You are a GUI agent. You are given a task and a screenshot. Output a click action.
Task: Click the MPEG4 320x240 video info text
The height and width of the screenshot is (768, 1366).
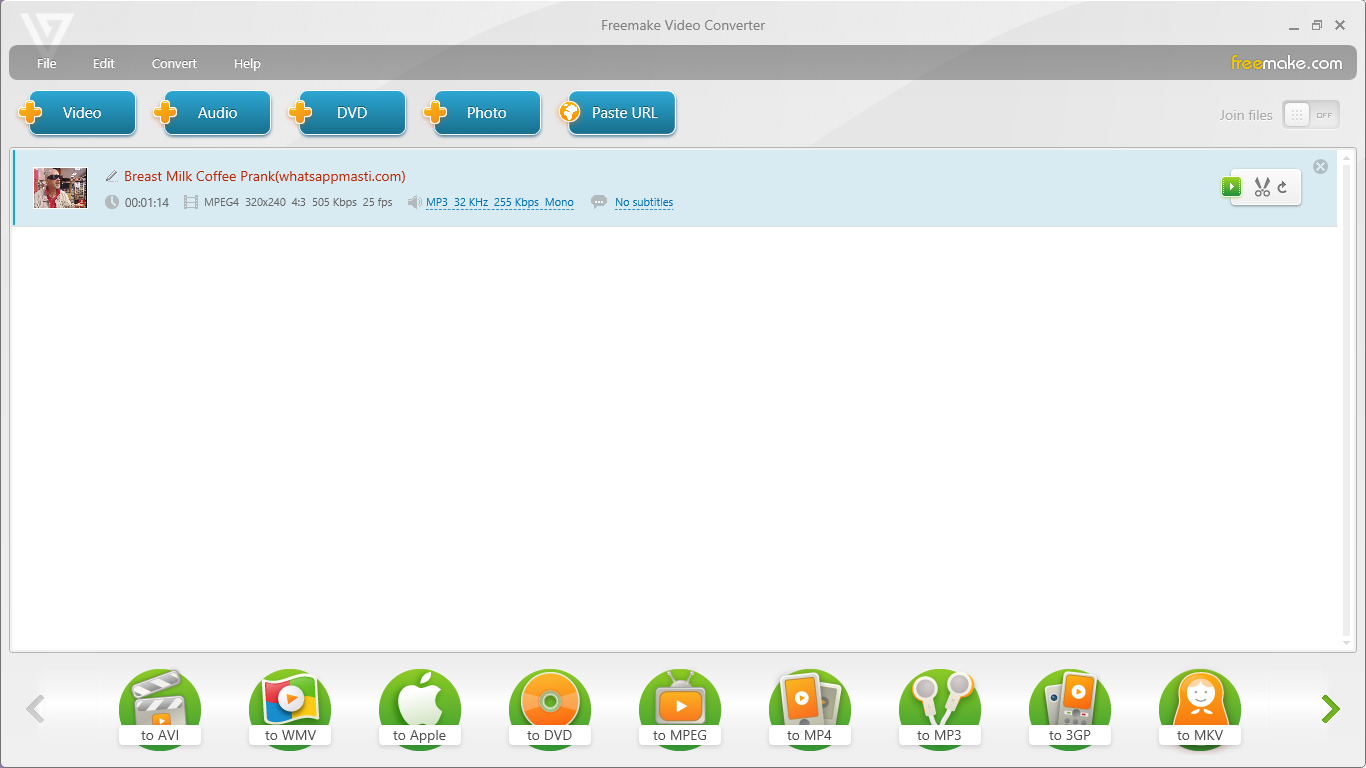[298, 202]
